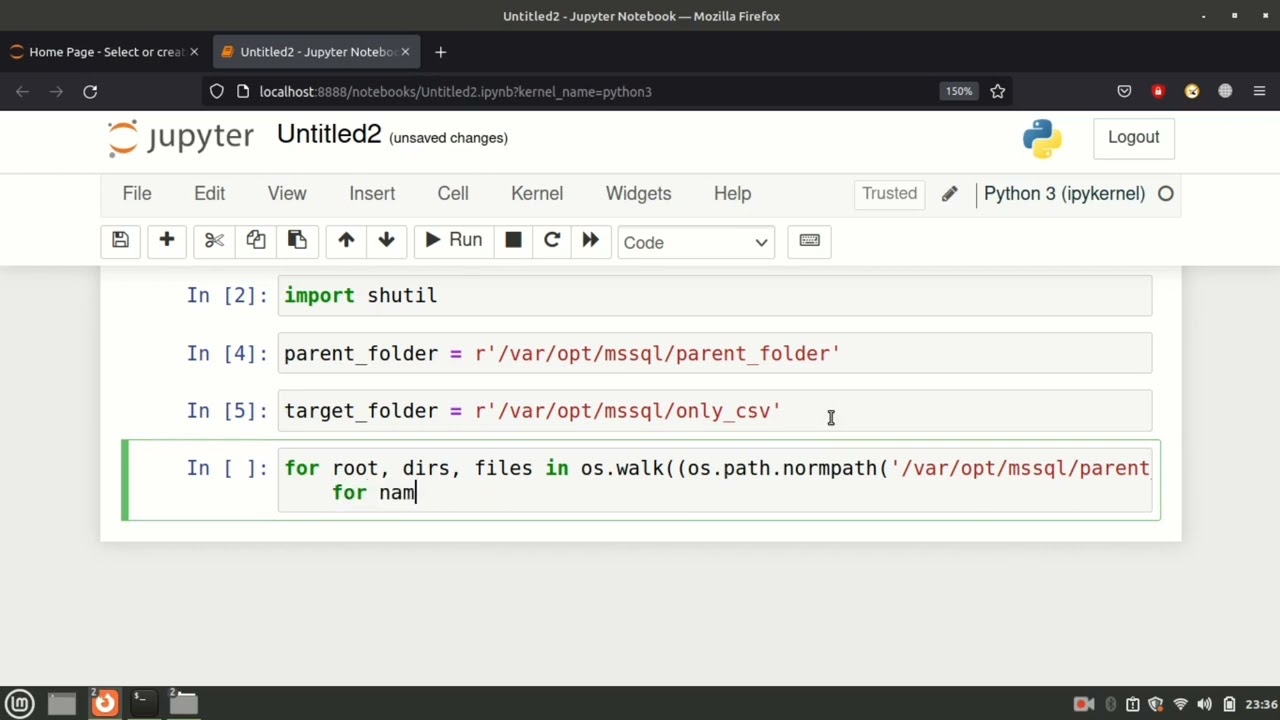Click the Run button
1280x720 pixels.
454,241
